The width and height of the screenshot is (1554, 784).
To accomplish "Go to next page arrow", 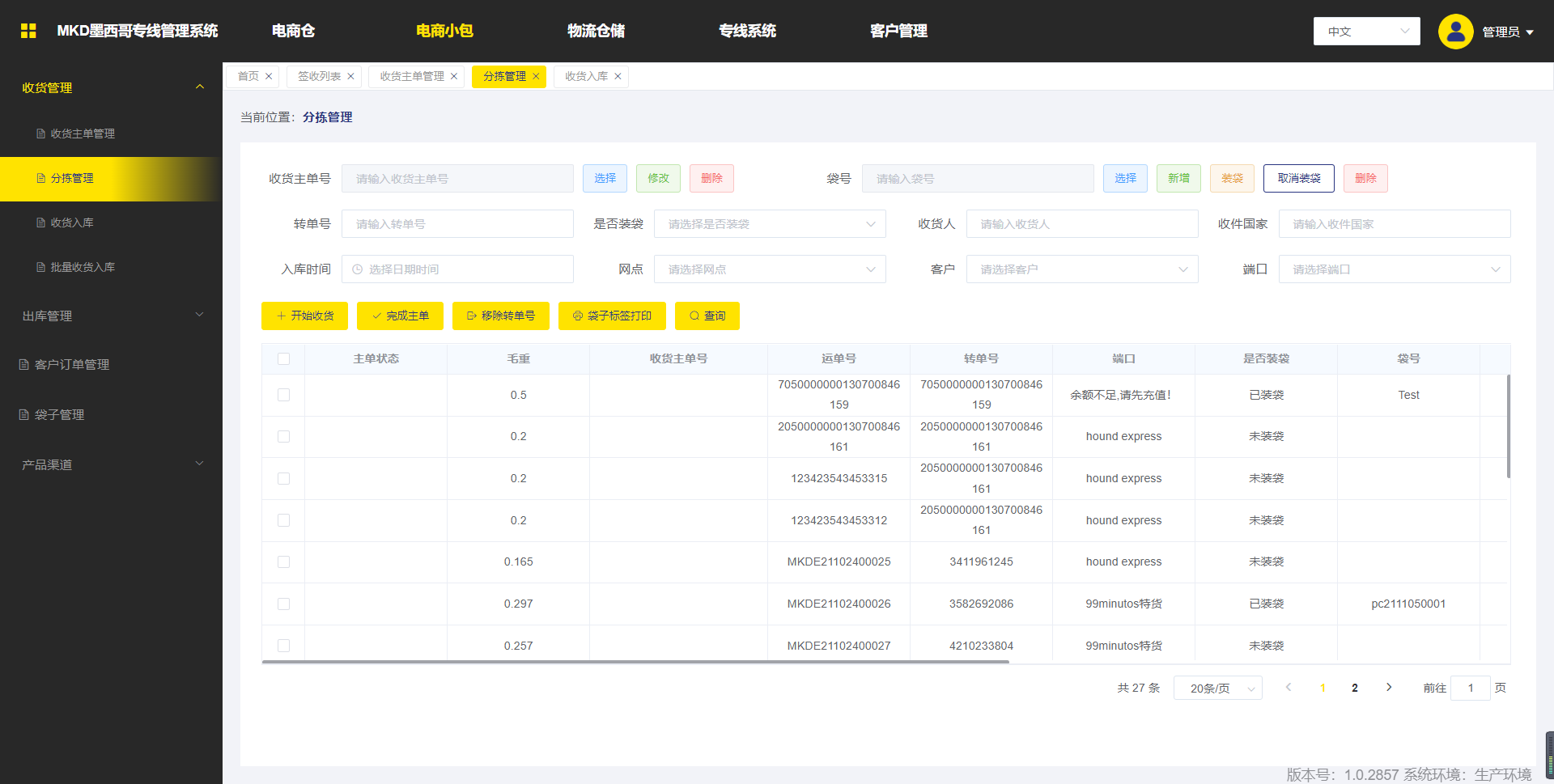I will 1389,688.
